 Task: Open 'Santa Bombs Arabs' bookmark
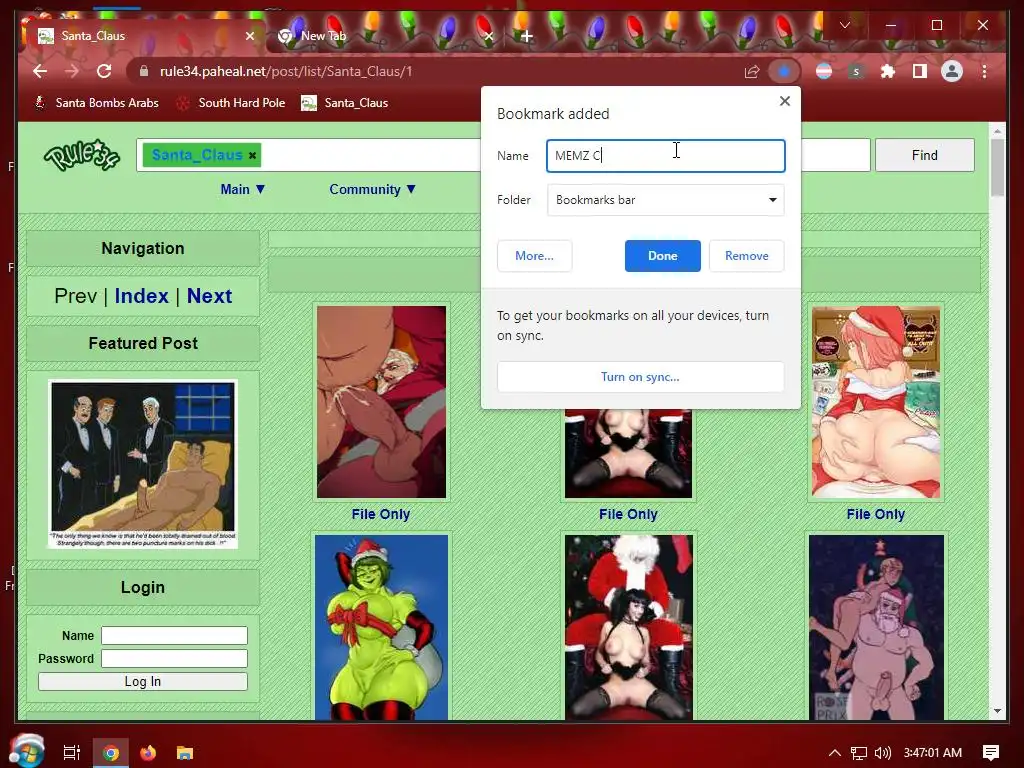coord(97,103)
